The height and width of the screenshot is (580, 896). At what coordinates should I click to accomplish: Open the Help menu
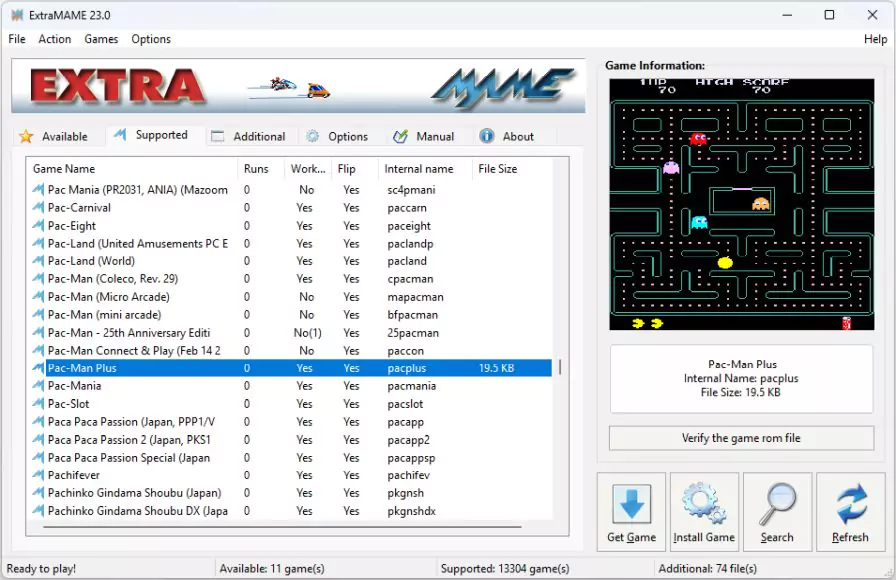[875, 39]
